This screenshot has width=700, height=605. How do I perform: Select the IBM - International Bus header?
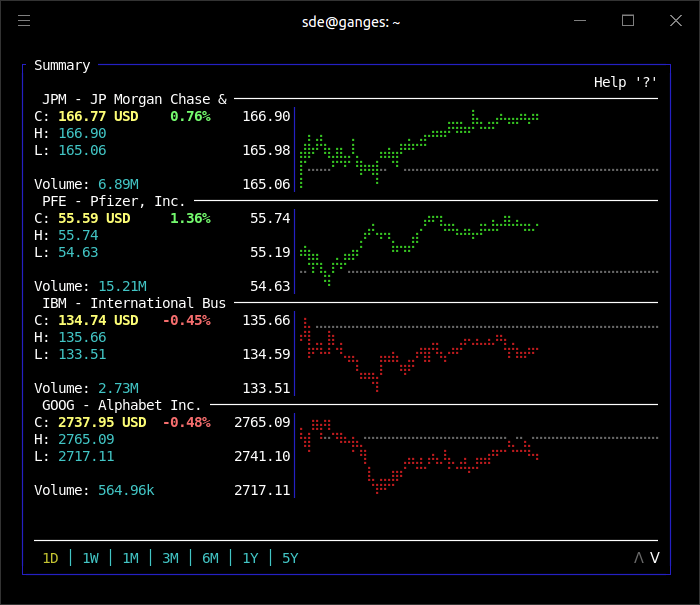pyautogui.click(x=134, y=303)
